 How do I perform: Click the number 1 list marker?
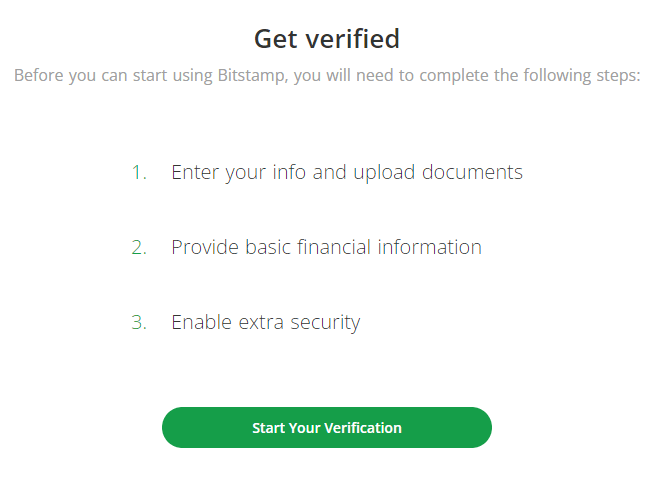tap(138, 172)
